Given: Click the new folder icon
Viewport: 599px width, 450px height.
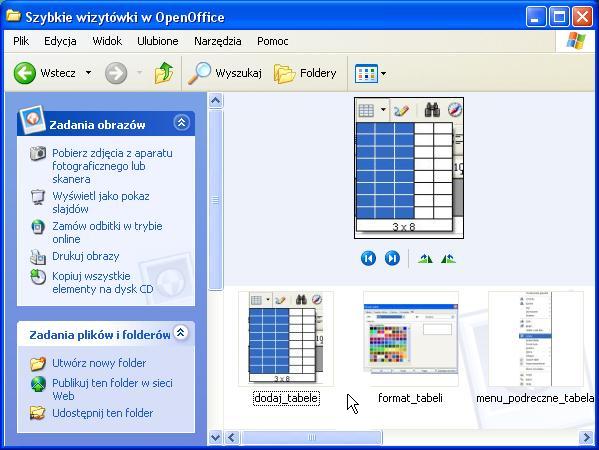Looking at the screenshot, I should [x=38, y=364].
